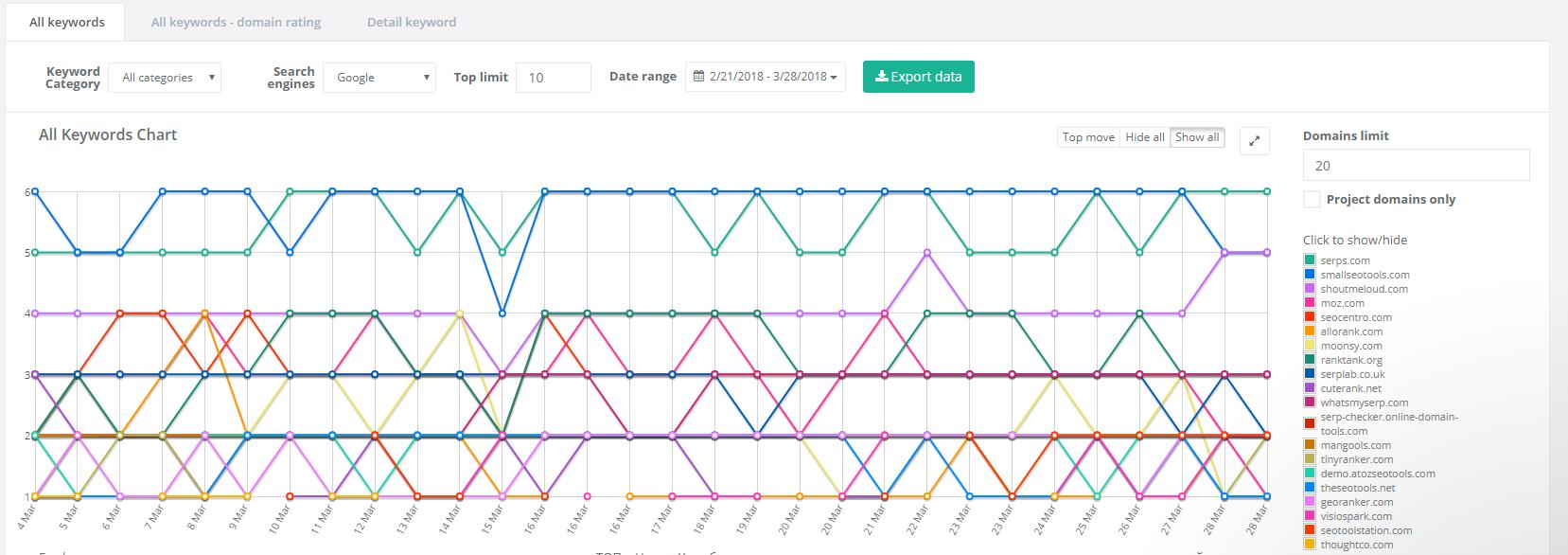Open the Detail keyword tab
Image resolution: width=1568 pixels, height=555 pixels.
coord(412,22)
